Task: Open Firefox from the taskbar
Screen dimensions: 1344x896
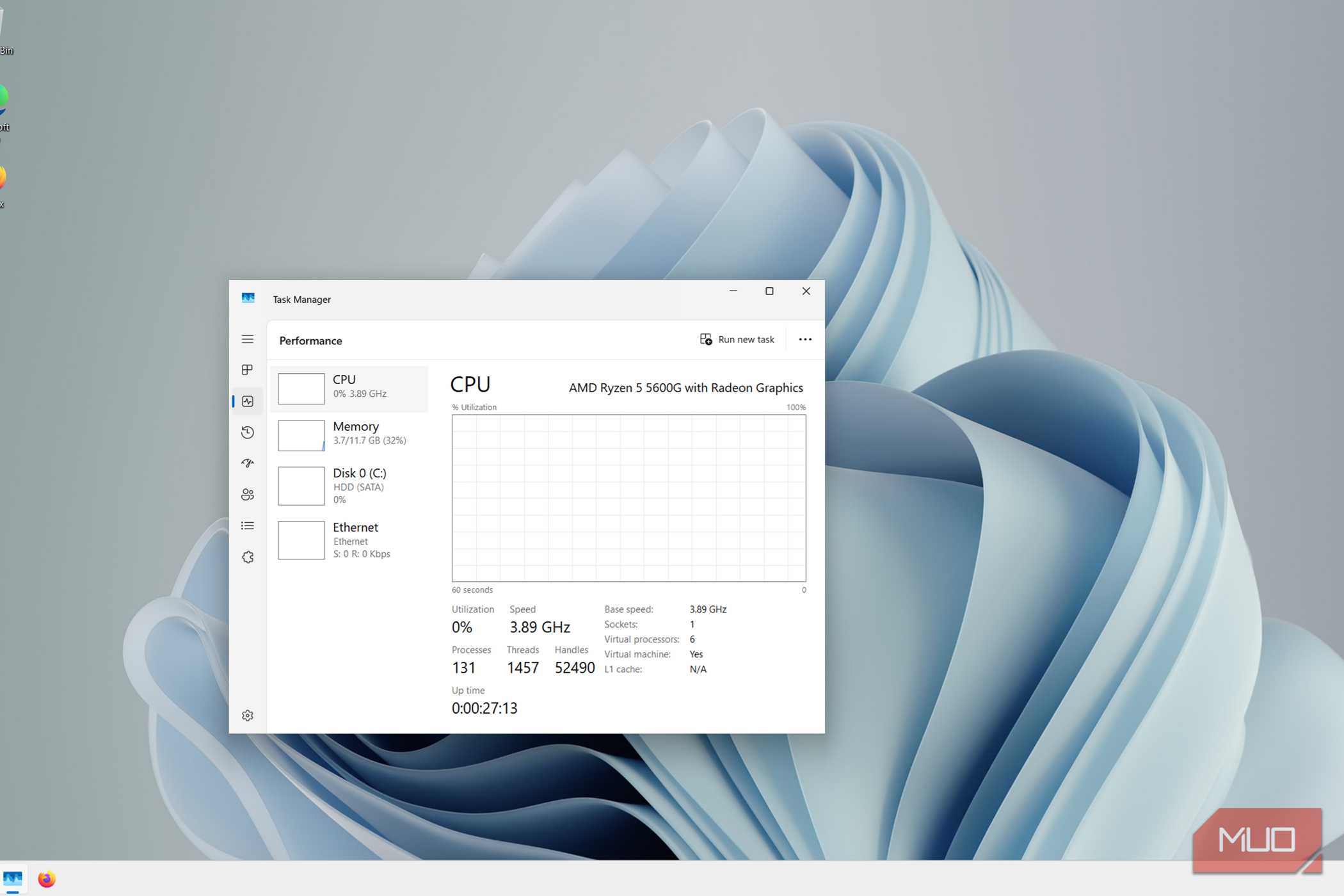Action: click(47, 879)
